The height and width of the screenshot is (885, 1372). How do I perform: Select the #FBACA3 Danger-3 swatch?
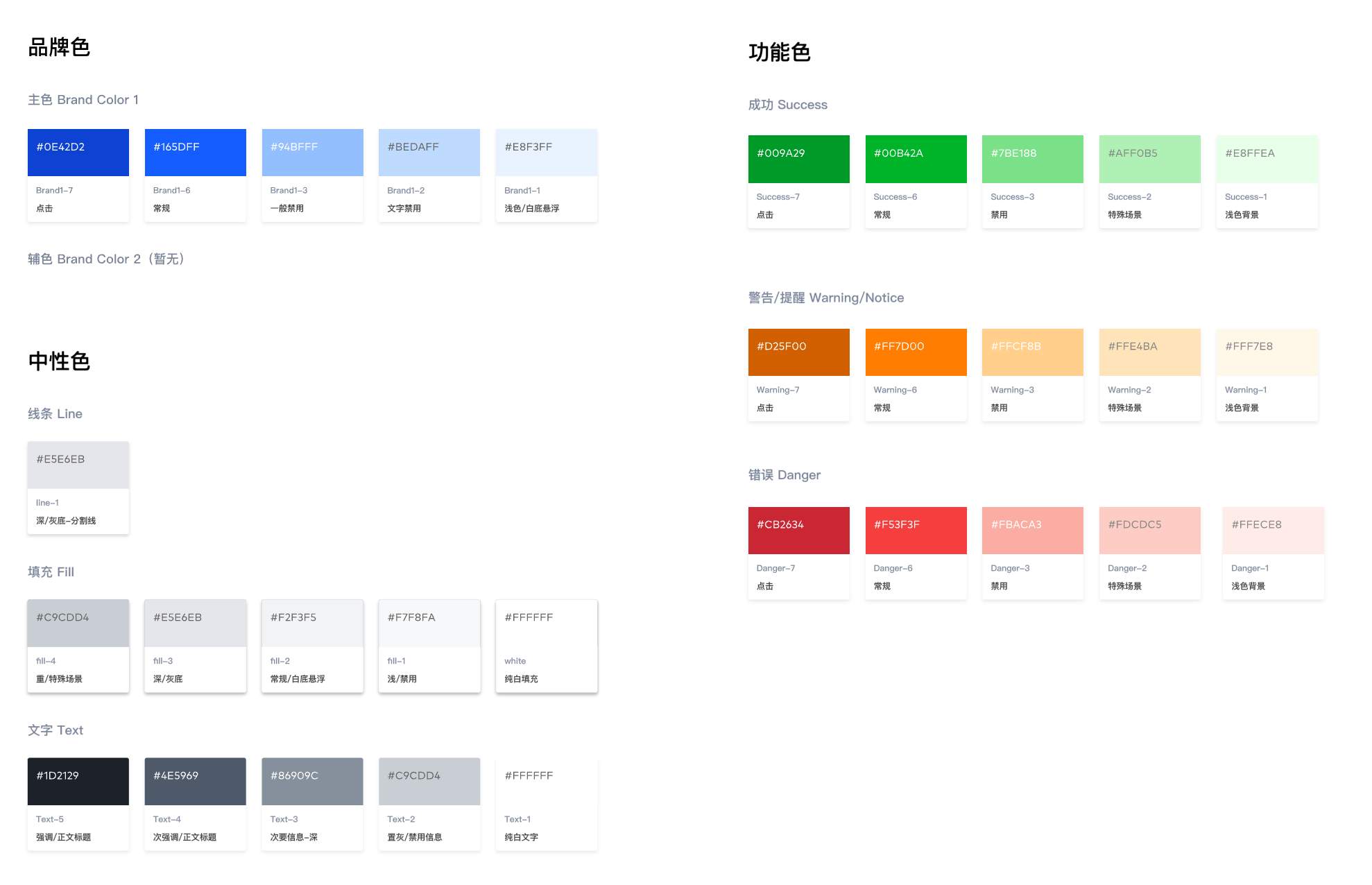[1033, 531]
